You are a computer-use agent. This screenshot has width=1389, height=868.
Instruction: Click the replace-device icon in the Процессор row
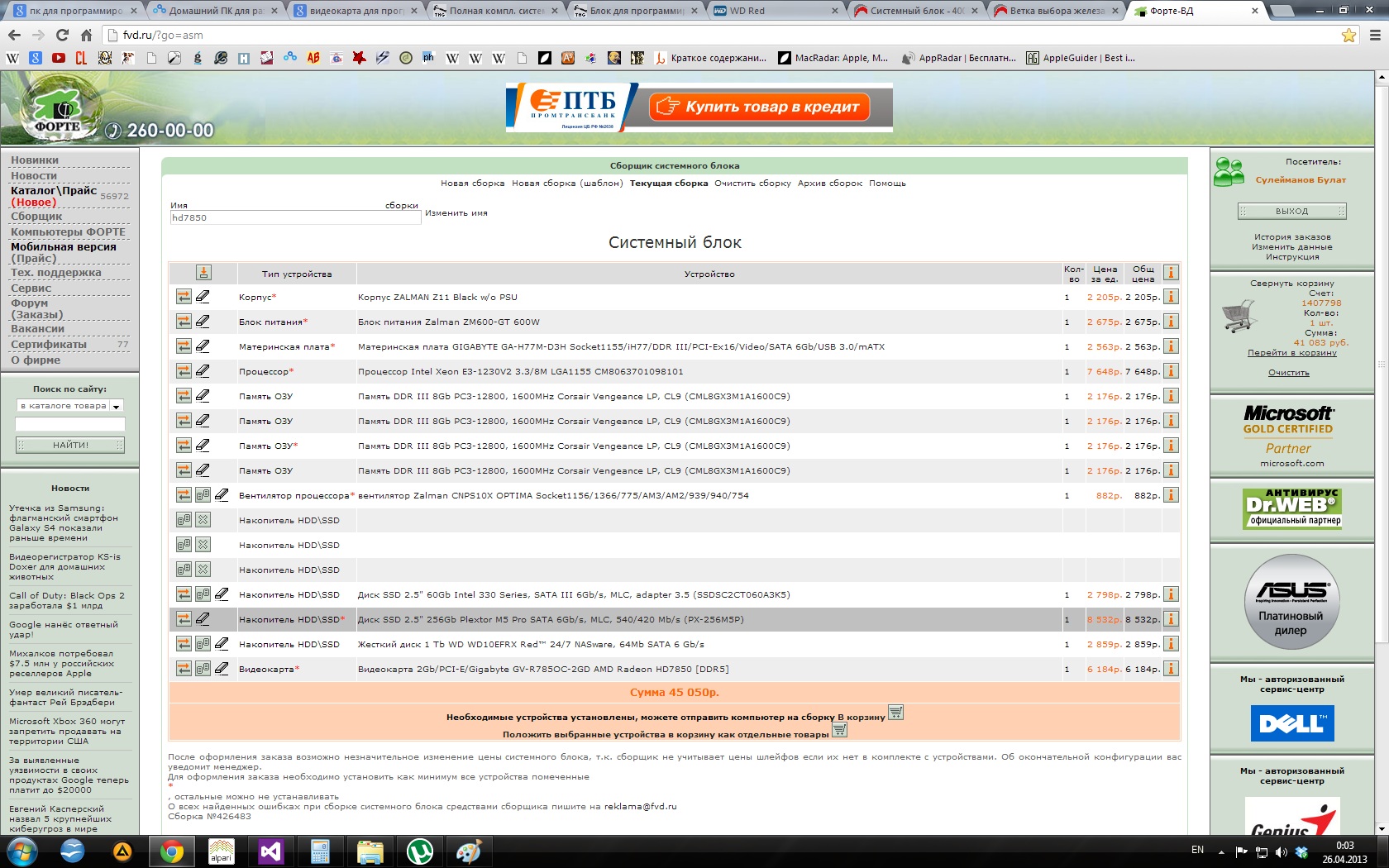click(x=184, y=371)
